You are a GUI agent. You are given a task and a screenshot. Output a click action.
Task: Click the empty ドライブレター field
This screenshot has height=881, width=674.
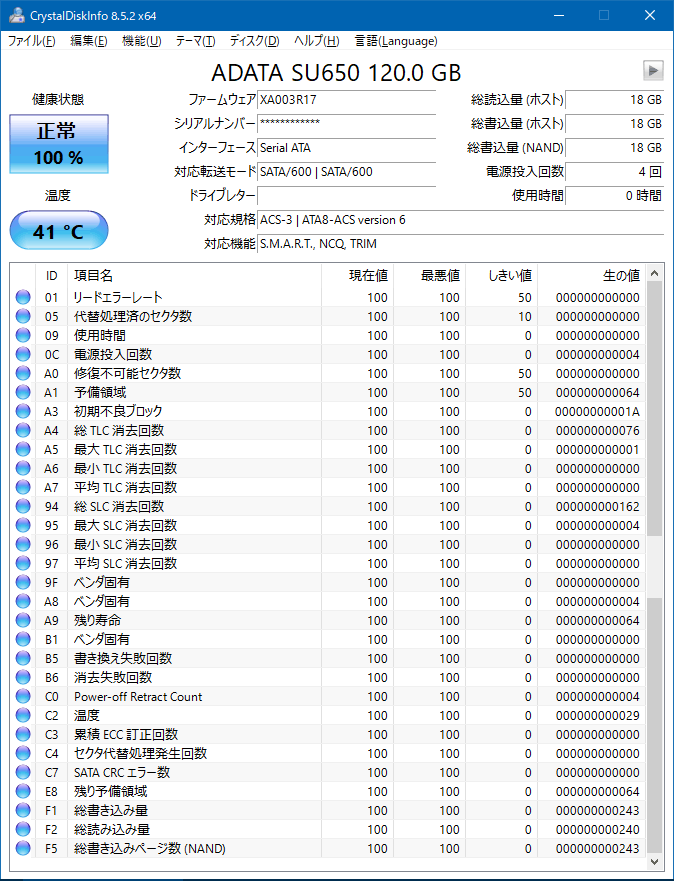347,196
